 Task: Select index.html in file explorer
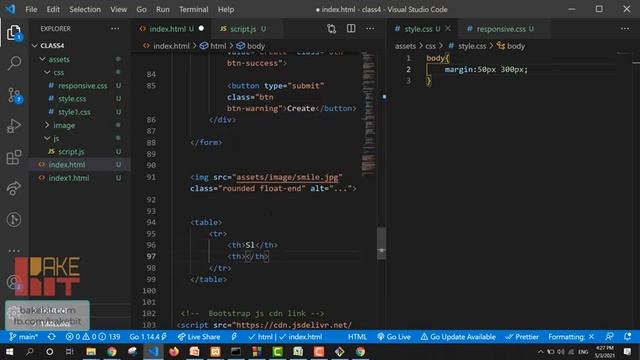coord(80,164)
